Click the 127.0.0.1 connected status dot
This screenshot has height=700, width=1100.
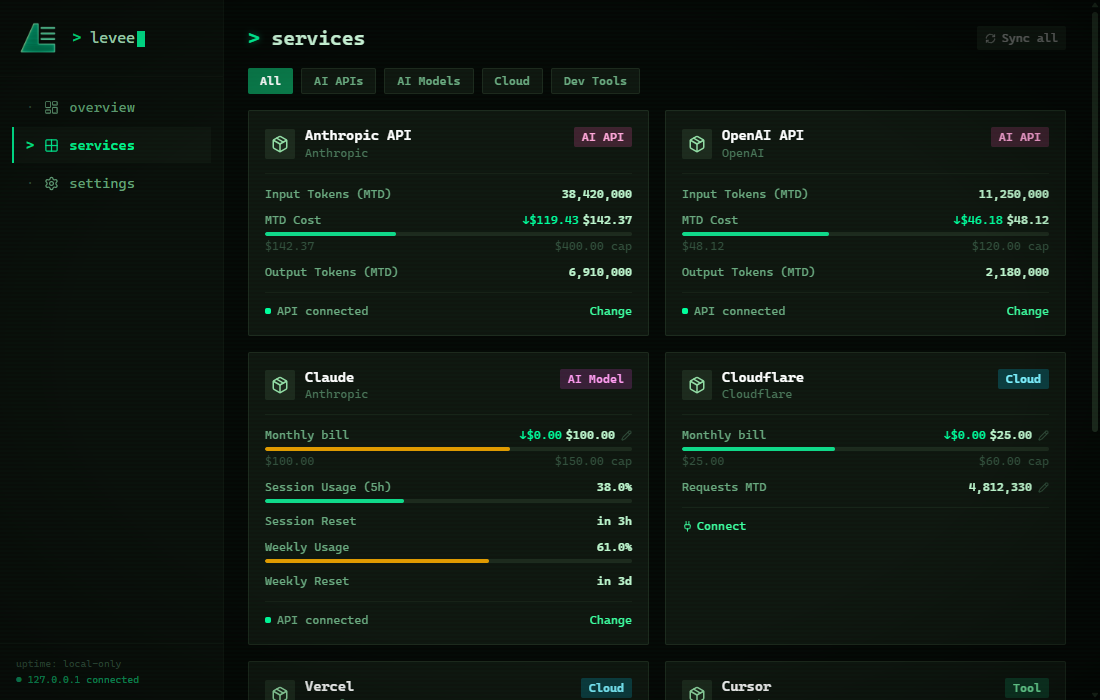(19, 680)
